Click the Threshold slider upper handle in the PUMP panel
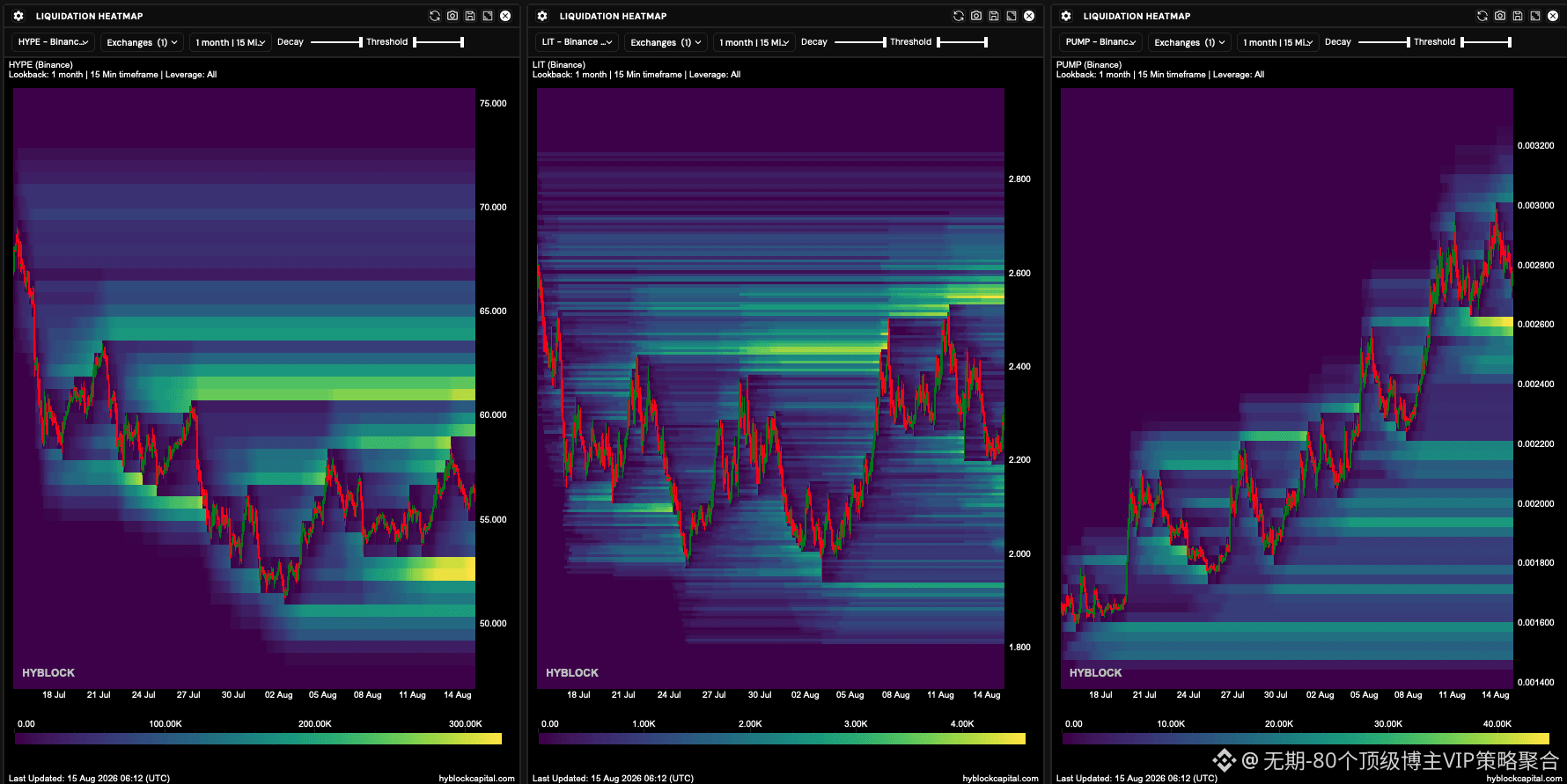The width and height of the screenshot is (1567, 784). pos(1509,42)
